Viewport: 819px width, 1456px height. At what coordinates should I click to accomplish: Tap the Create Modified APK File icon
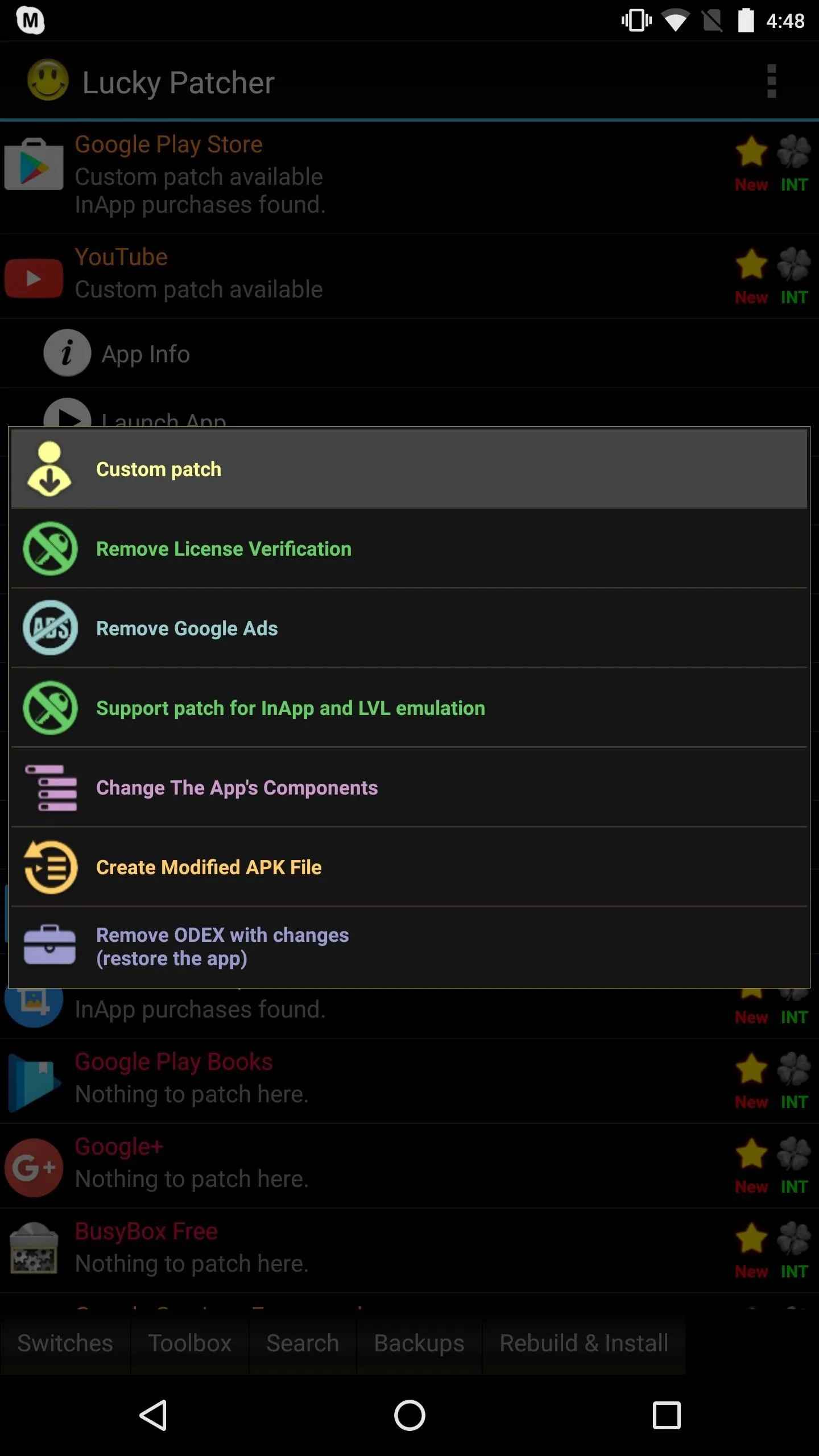(50, 867)
